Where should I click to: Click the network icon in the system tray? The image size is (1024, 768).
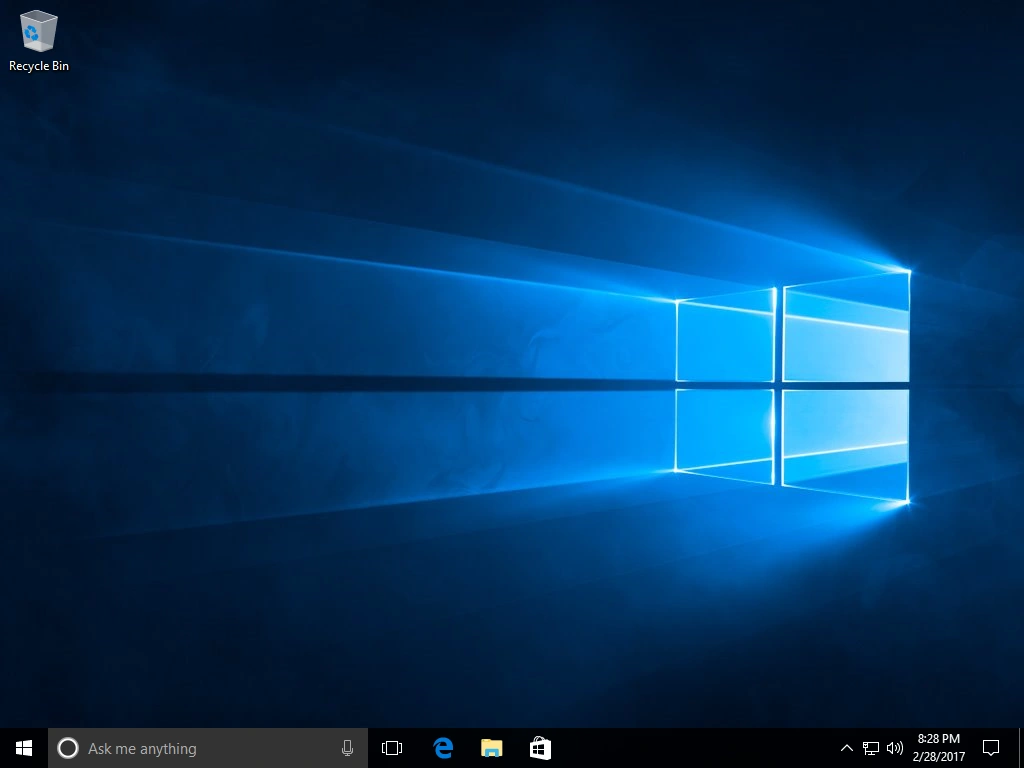(x=870, y=747)
